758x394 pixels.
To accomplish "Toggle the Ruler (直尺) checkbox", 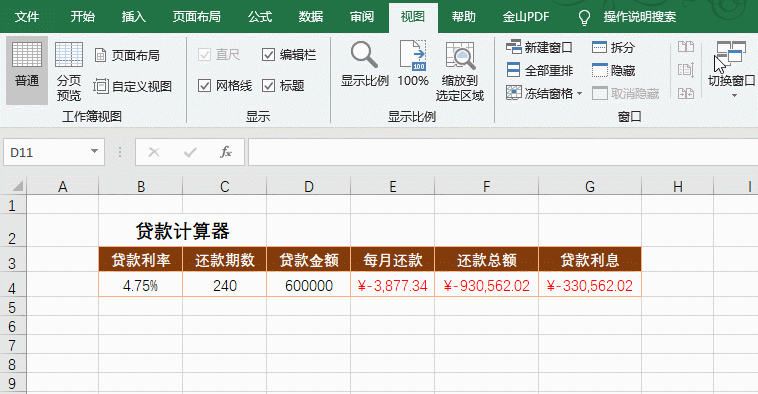I will tap(204, 55).
